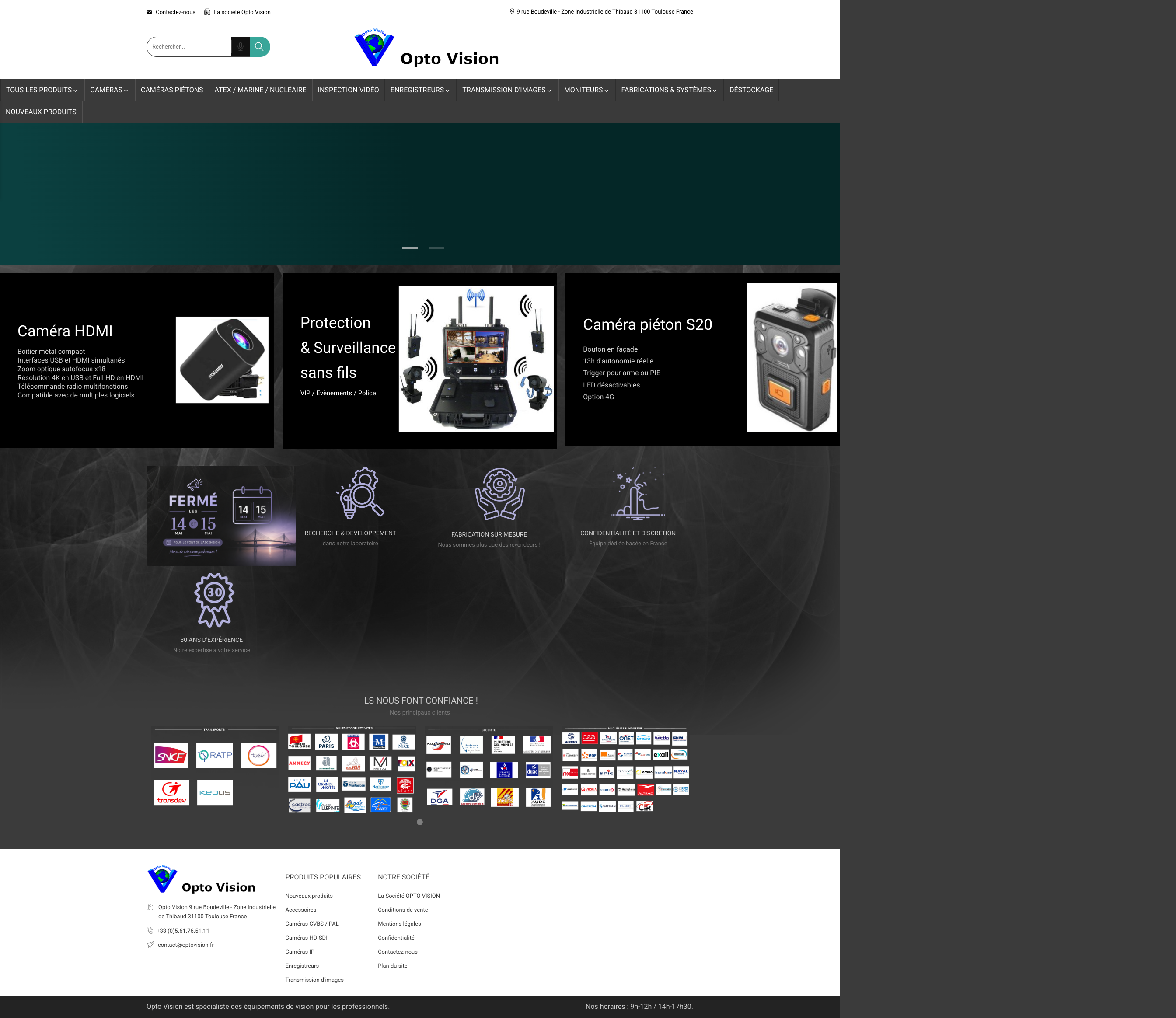The image size is (1176, 1018).
Task: Click the Recherche & Développement magnifier icon
Action: pyautogui.click(x=359, y=492)
